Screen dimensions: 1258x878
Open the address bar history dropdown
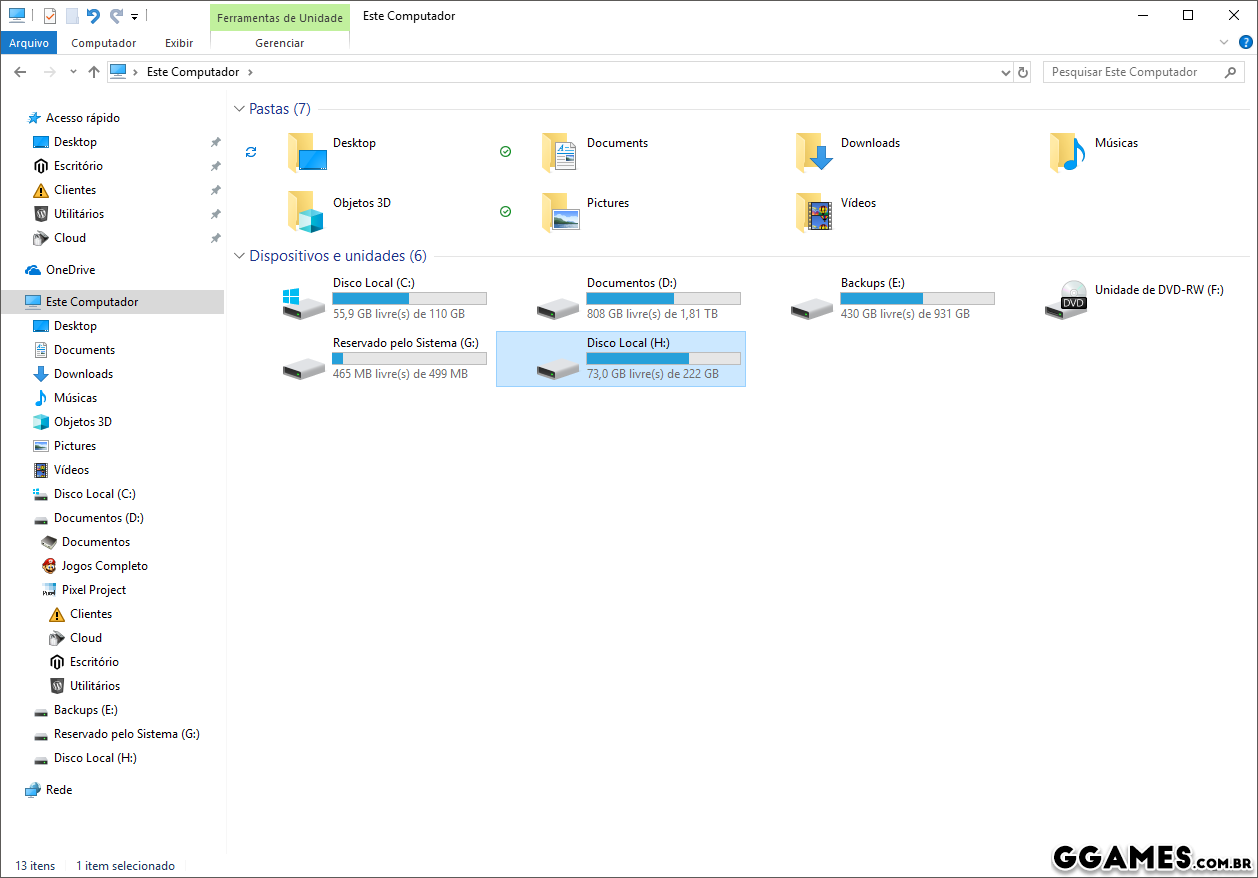pyautogui.click(x=1006, y=72)
